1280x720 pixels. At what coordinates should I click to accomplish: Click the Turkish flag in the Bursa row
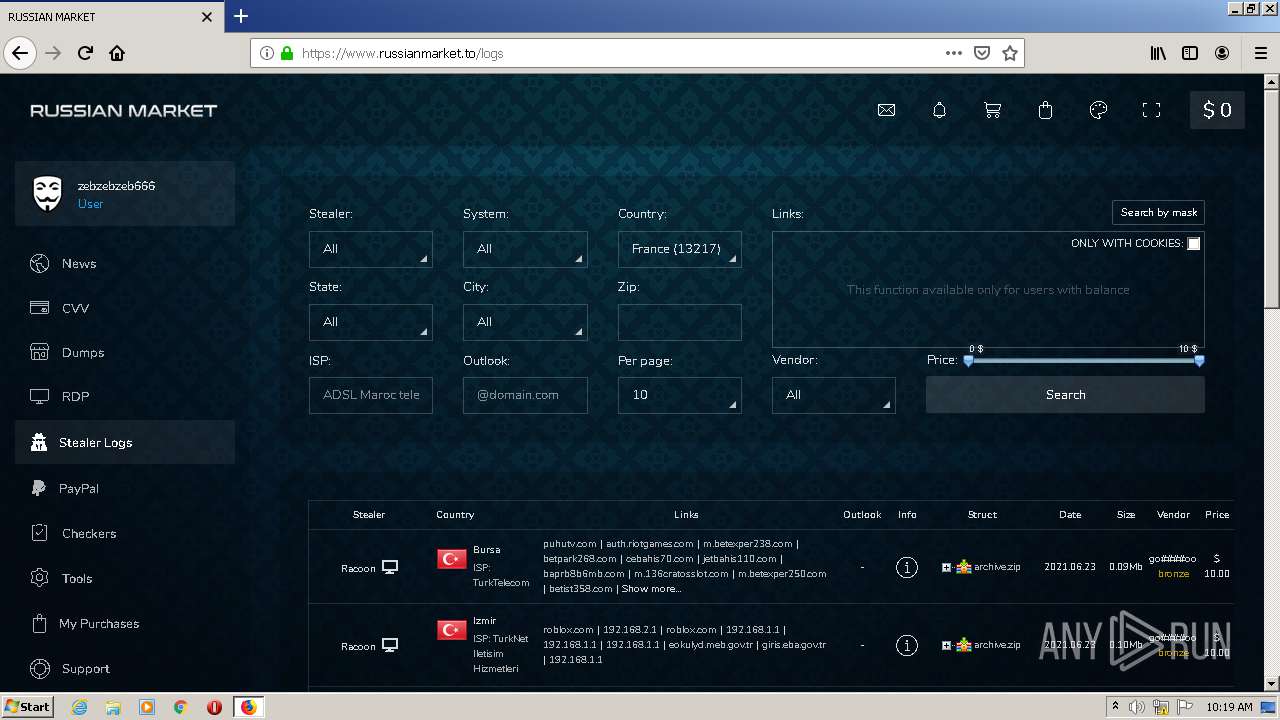click(452, 558)
